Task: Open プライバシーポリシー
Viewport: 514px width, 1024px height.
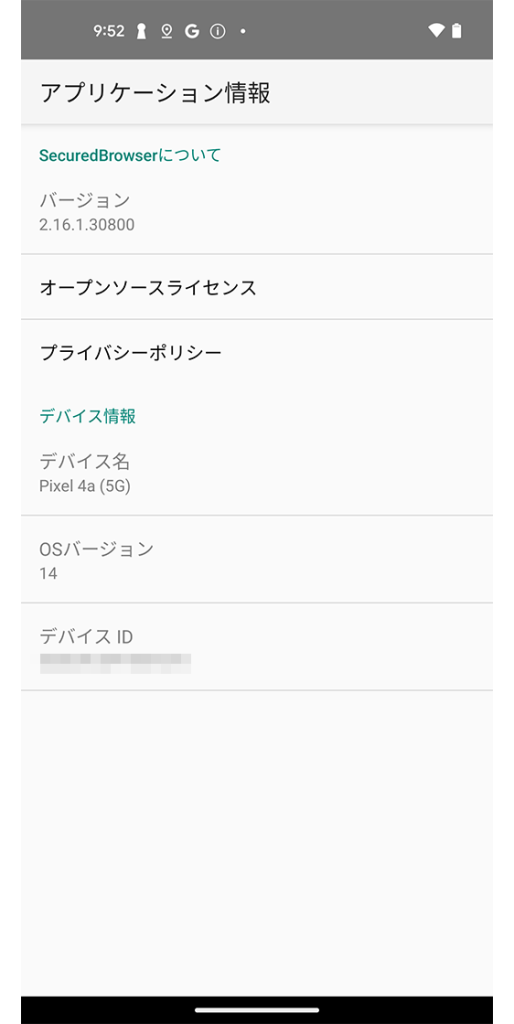Action: click(x=257, y=353)
